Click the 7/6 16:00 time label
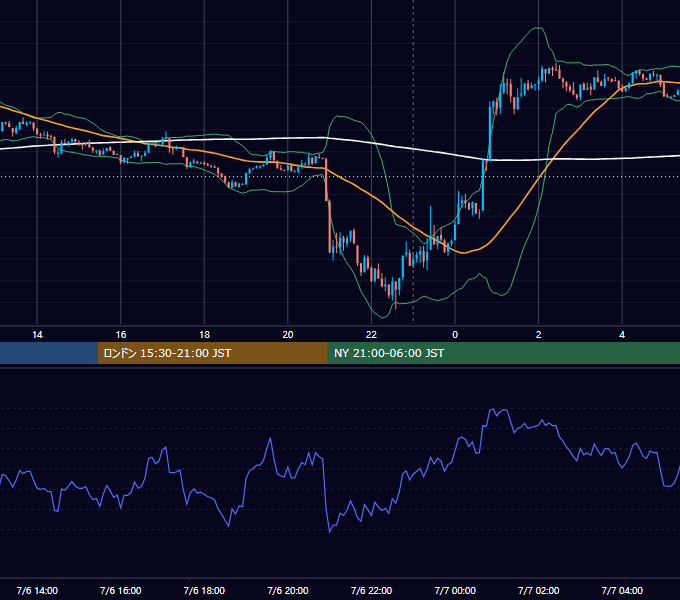Image resolution: width=680 pixels, height=600 pixels. 121,590
